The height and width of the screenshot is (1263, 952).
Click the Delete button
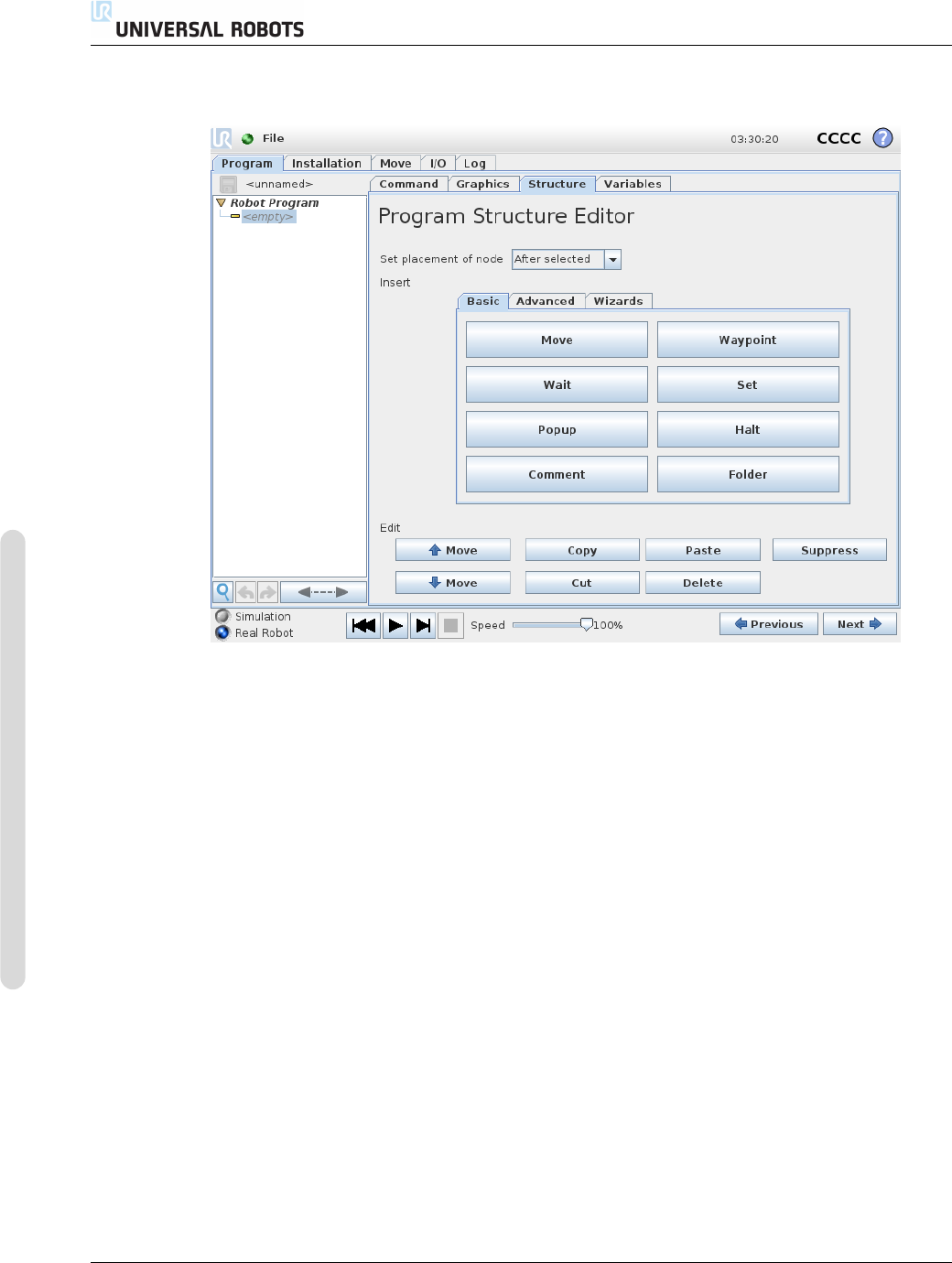coord(703,583)
